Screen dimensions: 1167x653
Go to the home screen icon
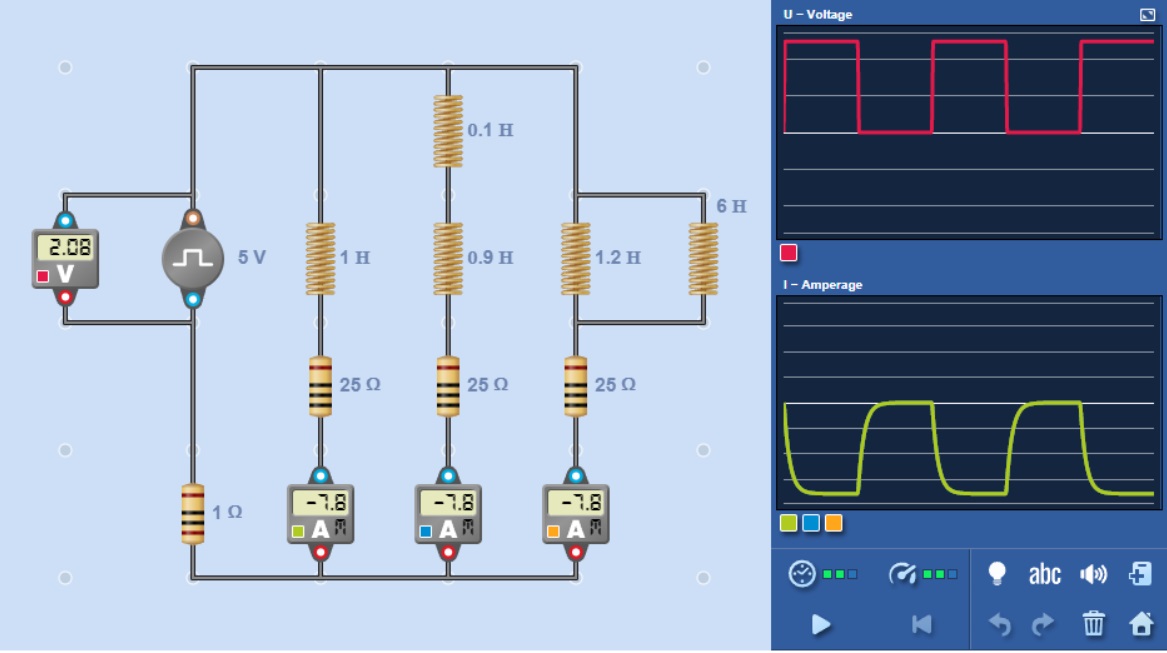coord(1141,625)
